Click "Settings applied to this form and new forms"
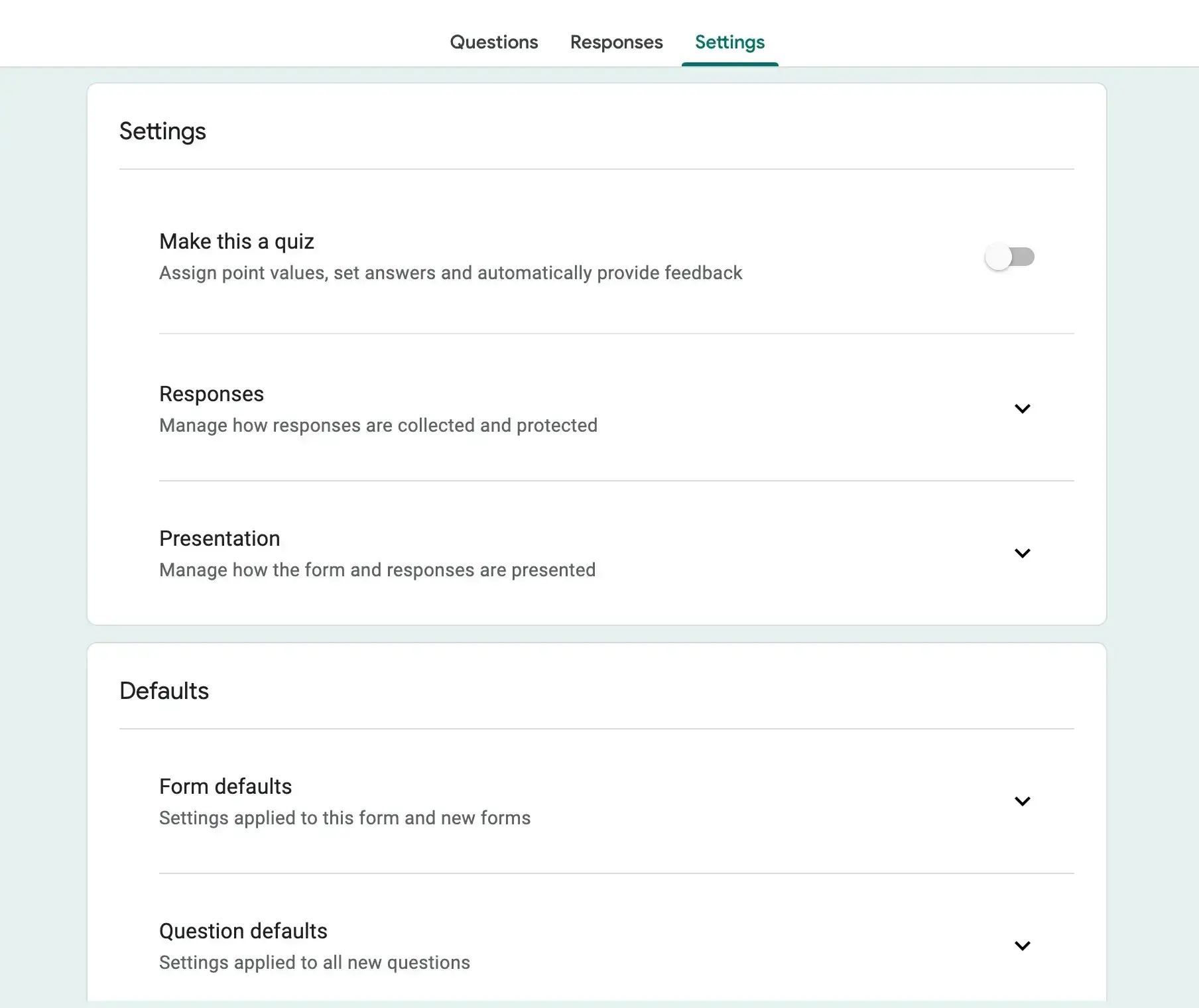 344,818
